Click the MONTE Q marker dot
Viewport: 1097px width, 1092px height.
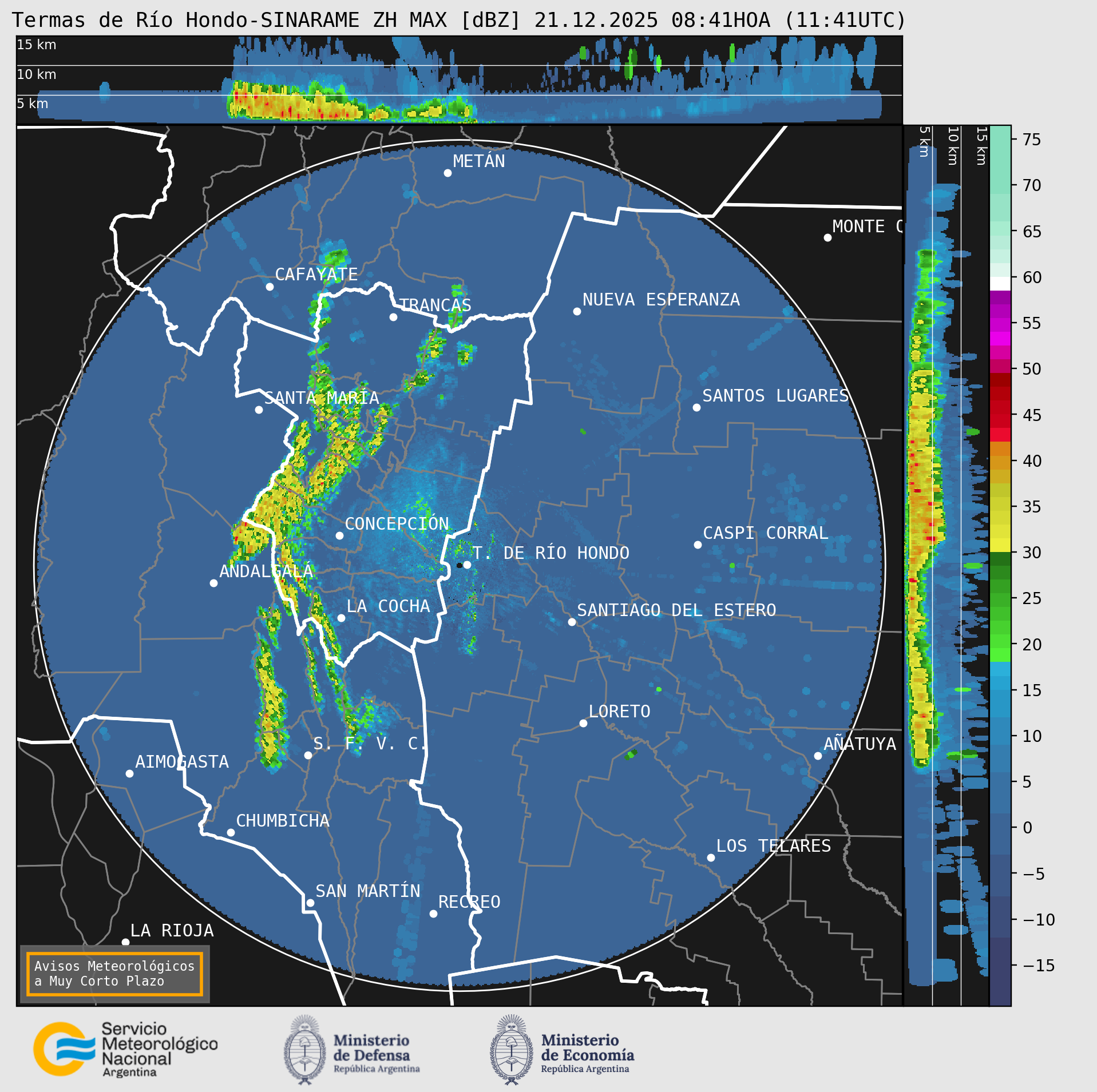[827, 237]
